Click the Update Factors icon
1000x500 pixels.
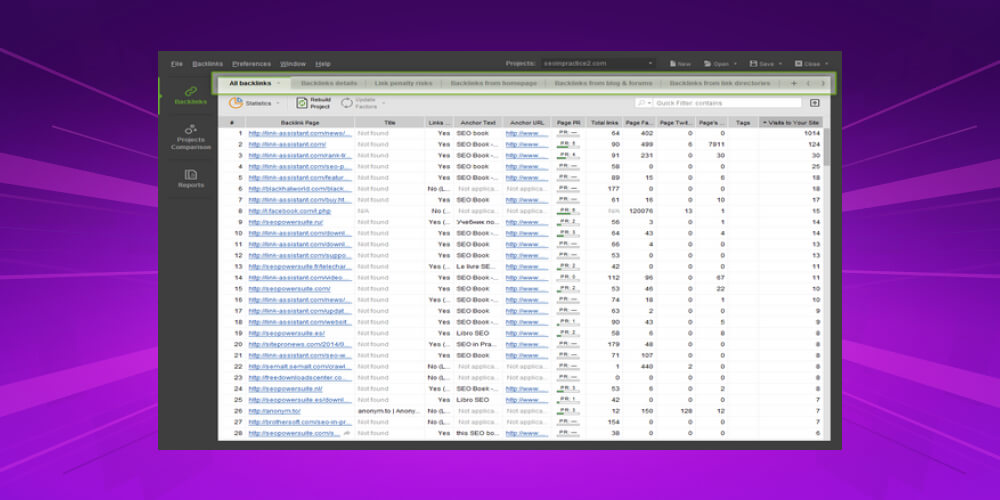pyautogui.click(x=347, y=103)
